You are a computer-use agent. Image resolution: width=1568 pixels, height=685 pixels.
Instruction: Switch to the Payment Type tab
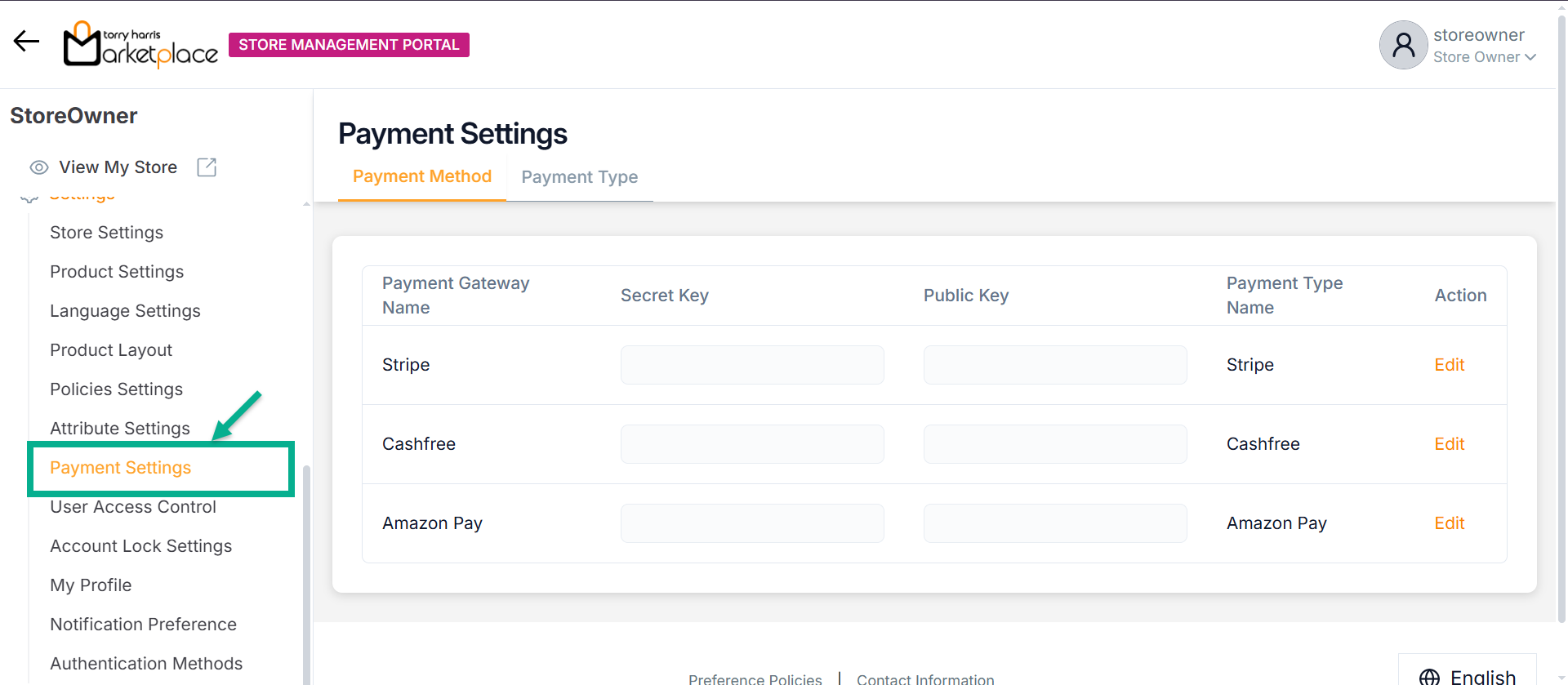point(579,177)
